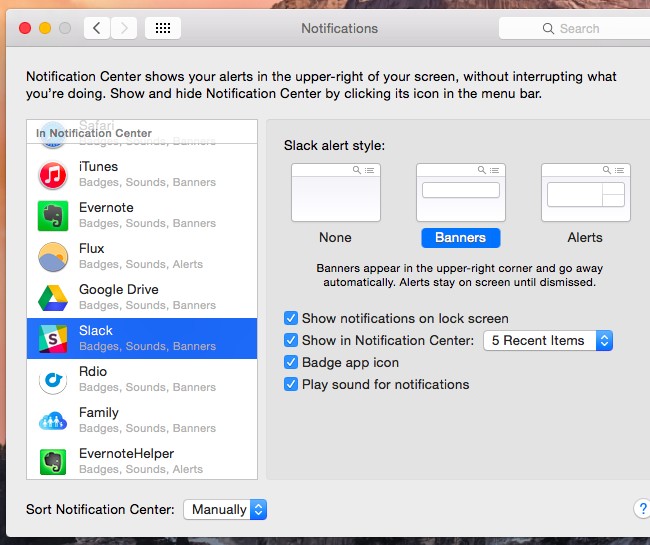
Task: Click EvernoteHelper subtitle 'Badges, Sounds, Alerts'
Action: [141, 470]
